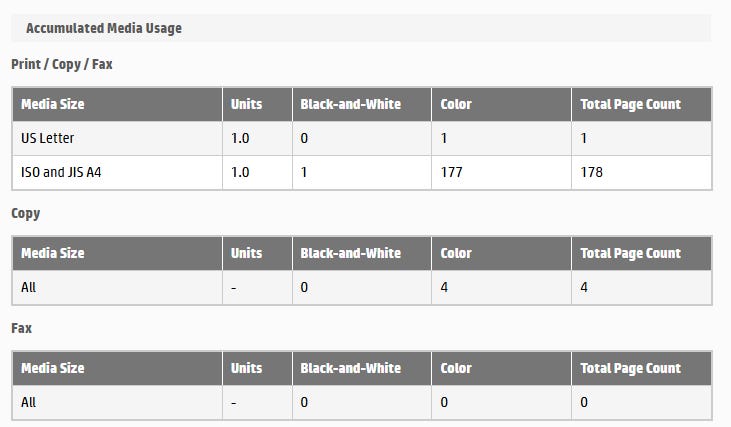Click the color count value 177
The image size is (731, 427).
(x=452, y=172)
